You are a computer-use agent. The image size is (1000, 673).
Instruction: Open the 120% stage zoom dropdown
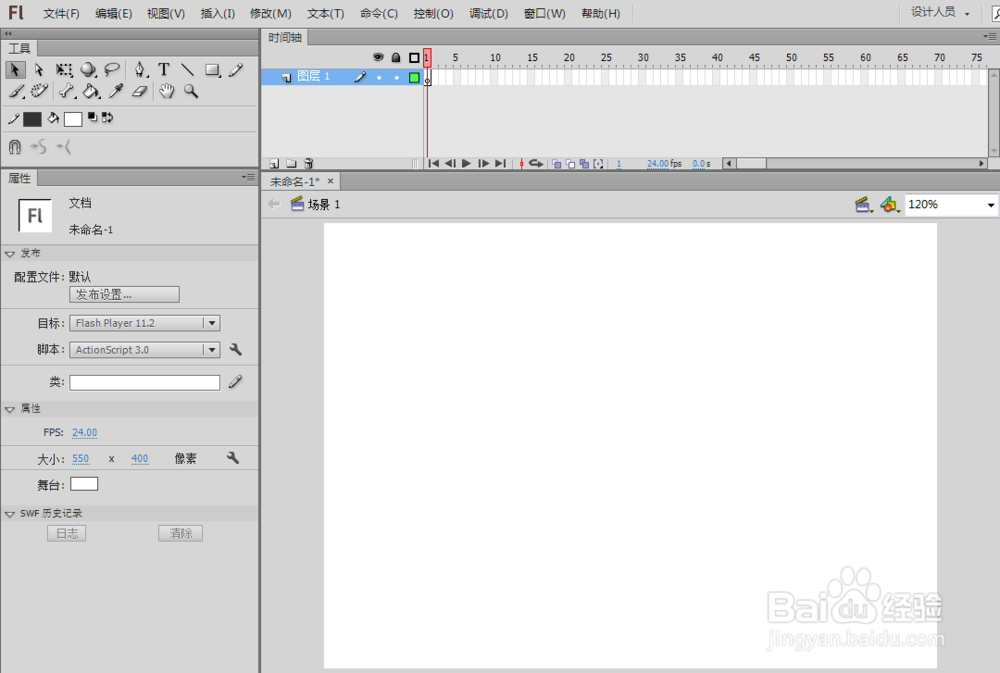[990, 205]
